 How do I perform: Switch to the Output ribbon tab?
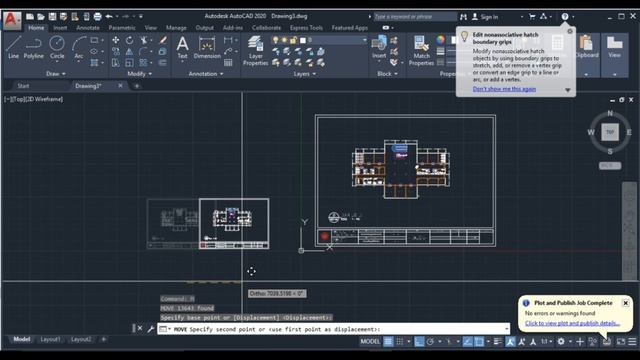204,28
